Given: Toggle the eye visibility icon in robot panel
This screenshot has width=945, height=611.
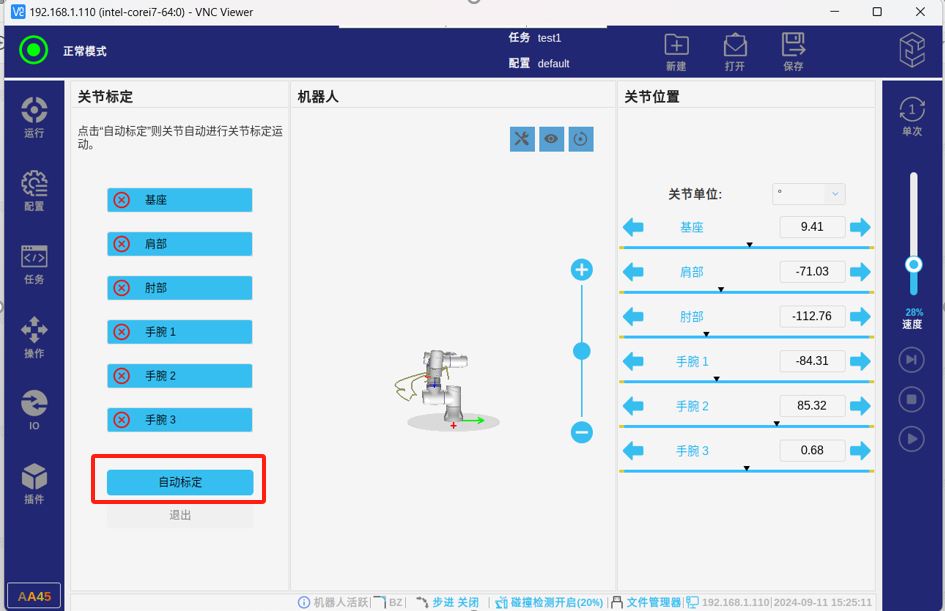Looking at the screenshot, I should [x=552, y=139].
